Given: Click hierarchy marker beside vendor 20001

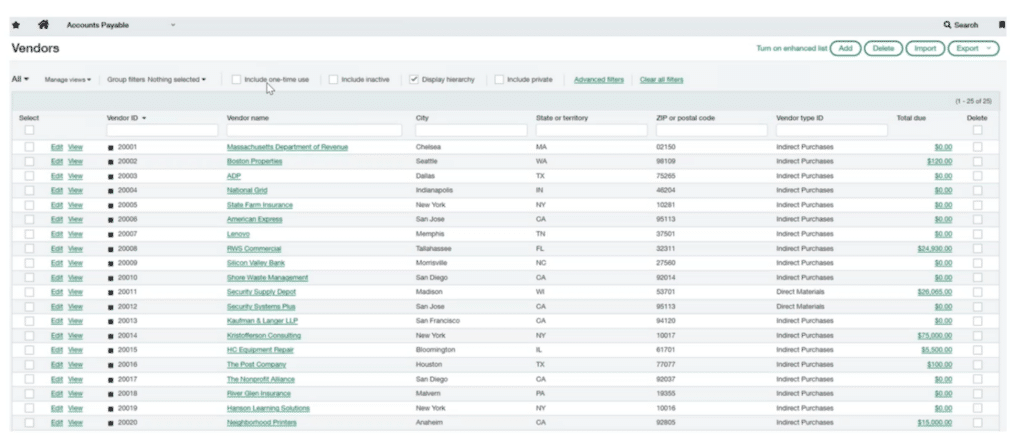Looking at the screenshot, I should 111,147.
